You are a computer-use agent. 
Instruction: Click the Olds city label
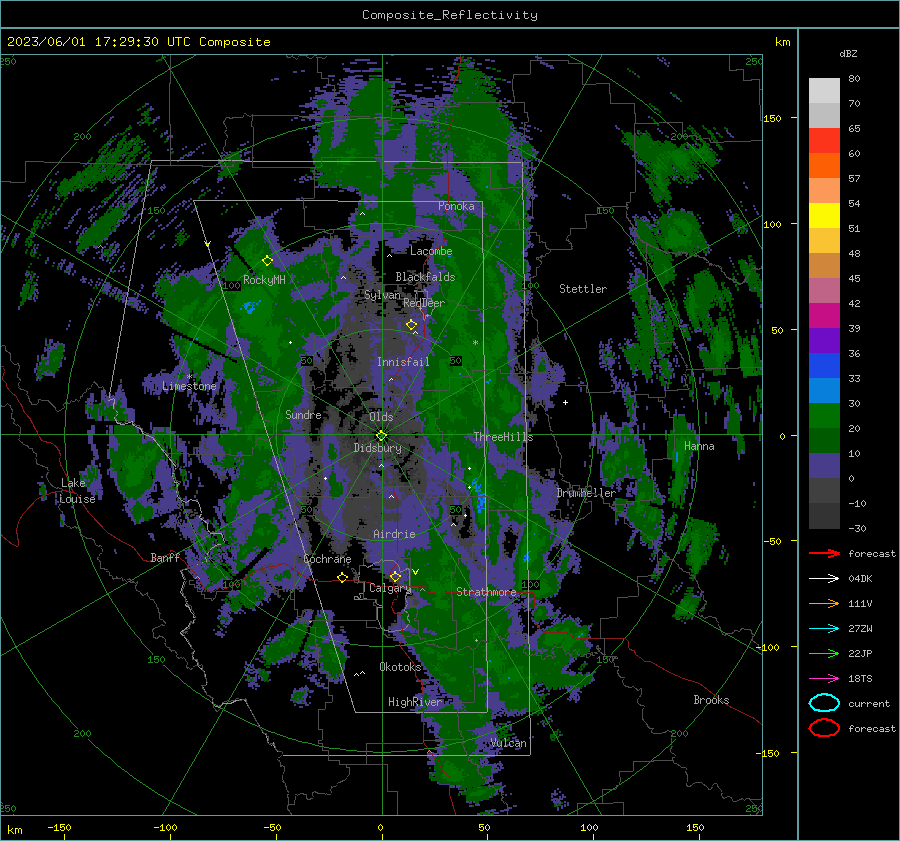tap(381, 417)
